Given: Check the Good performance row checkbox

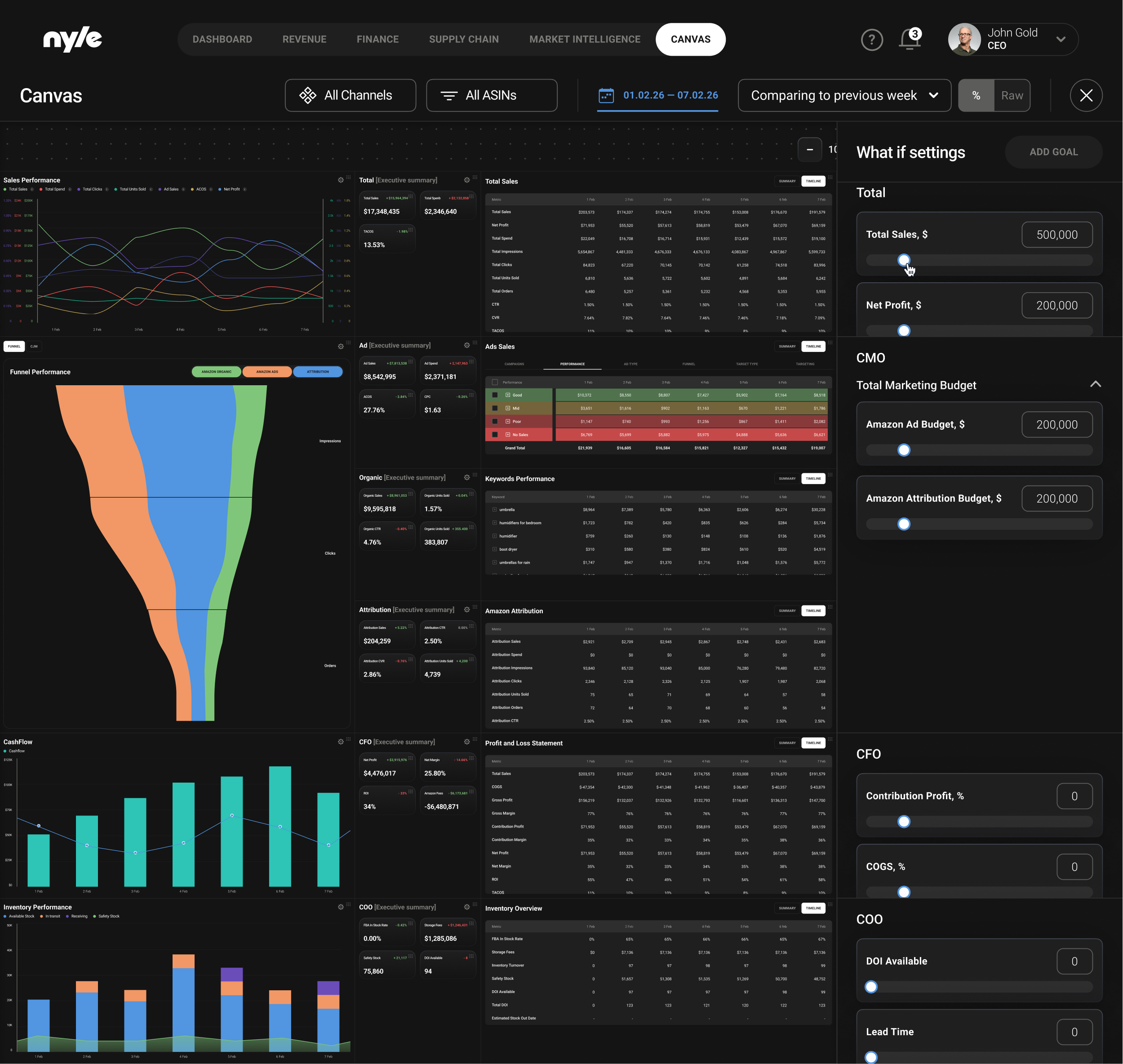Looking at the screenshot, I should [495, 395].
